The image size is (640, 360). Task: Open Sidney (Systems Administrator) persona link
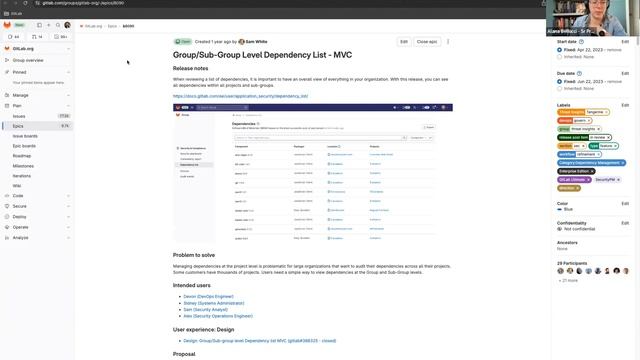213,303
